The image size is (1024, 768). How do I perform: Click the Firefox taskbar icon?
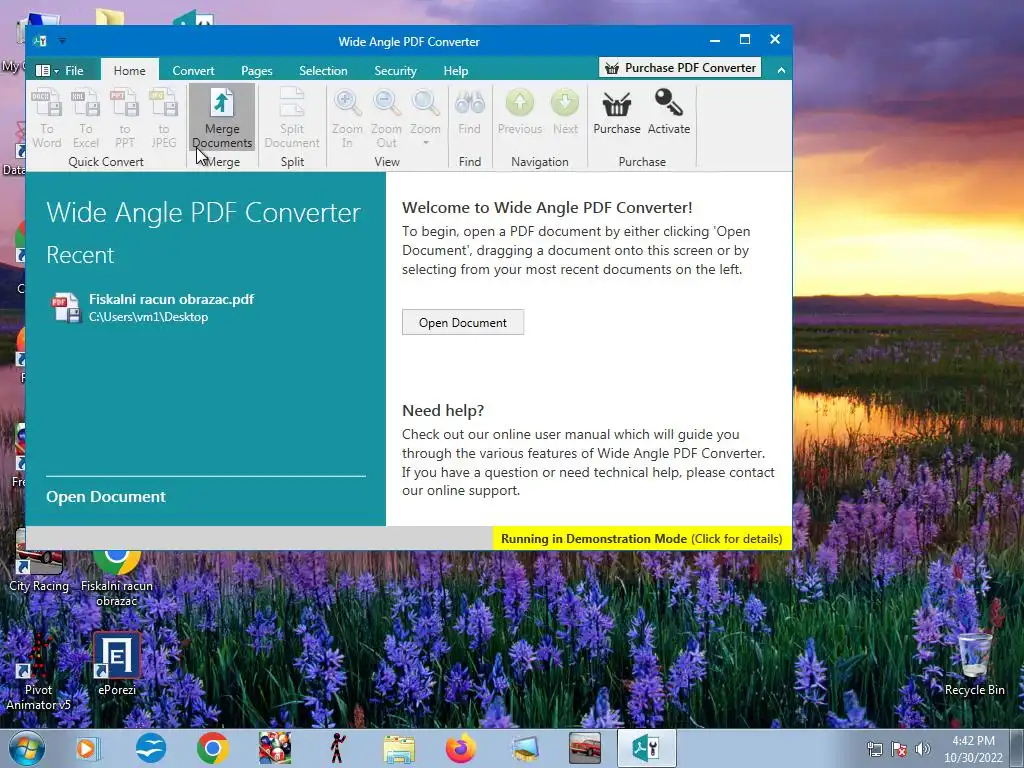(460, 748)
